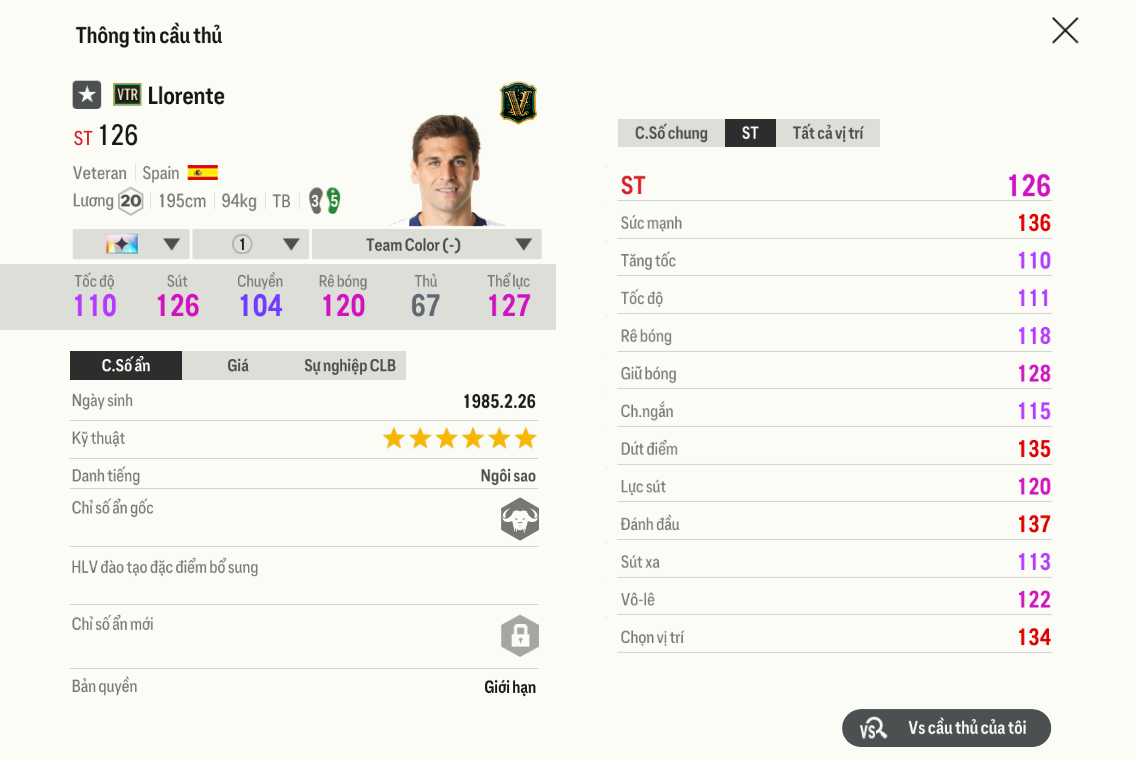
Task: Click Llorente's portrait photo
Action: (x=447, y=165)
